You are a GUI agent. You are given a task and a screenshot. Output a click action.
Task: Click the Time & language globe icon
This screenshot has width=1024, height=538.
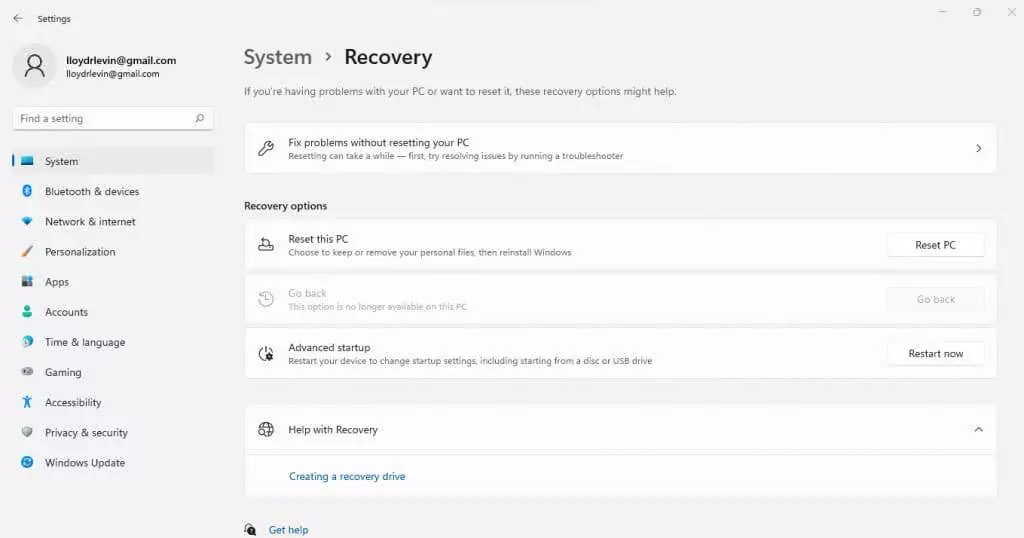click(27, 341)
